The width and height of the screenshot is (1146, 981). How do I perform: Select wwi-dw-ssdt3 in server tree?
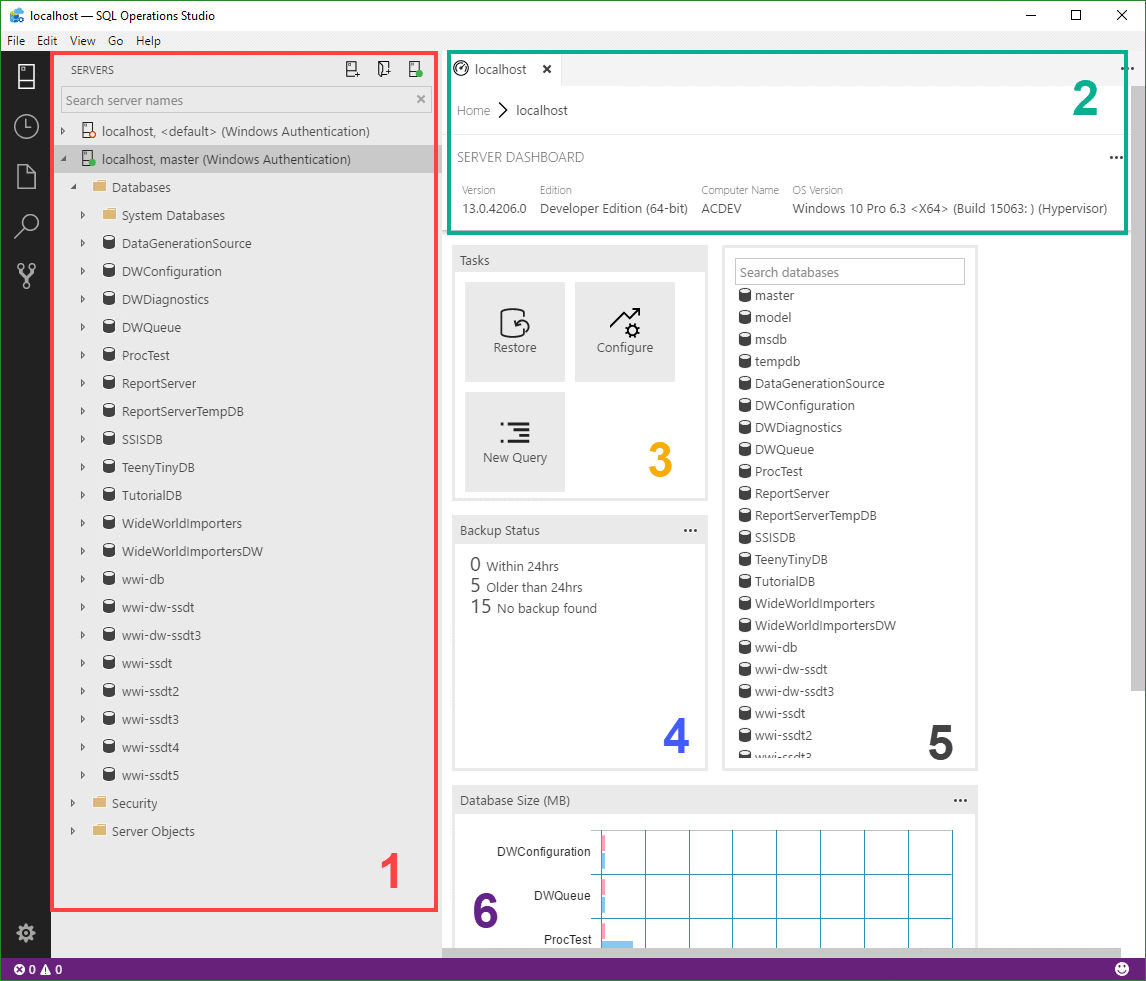click(161, 635)
